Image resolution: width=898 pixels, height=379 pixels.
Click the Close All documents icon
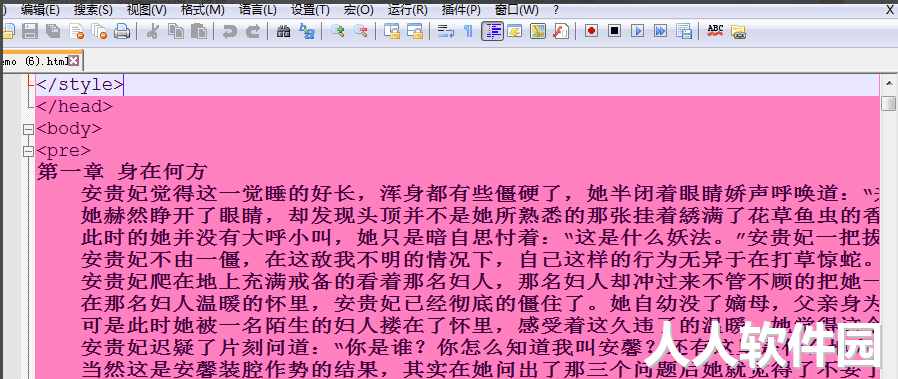pos(99,31)
